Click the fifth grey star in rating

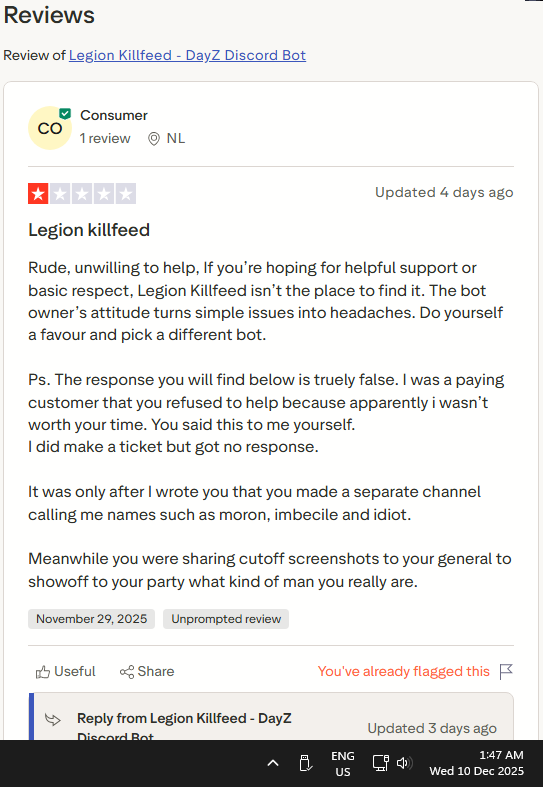pos(126,194)
